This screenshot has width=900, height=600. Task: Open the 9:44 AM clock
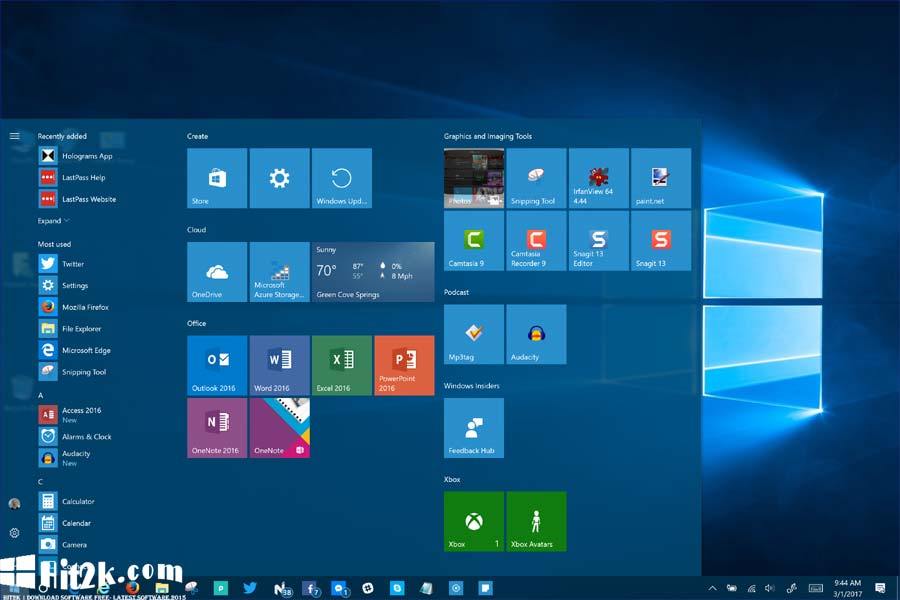tap(847, 588)
